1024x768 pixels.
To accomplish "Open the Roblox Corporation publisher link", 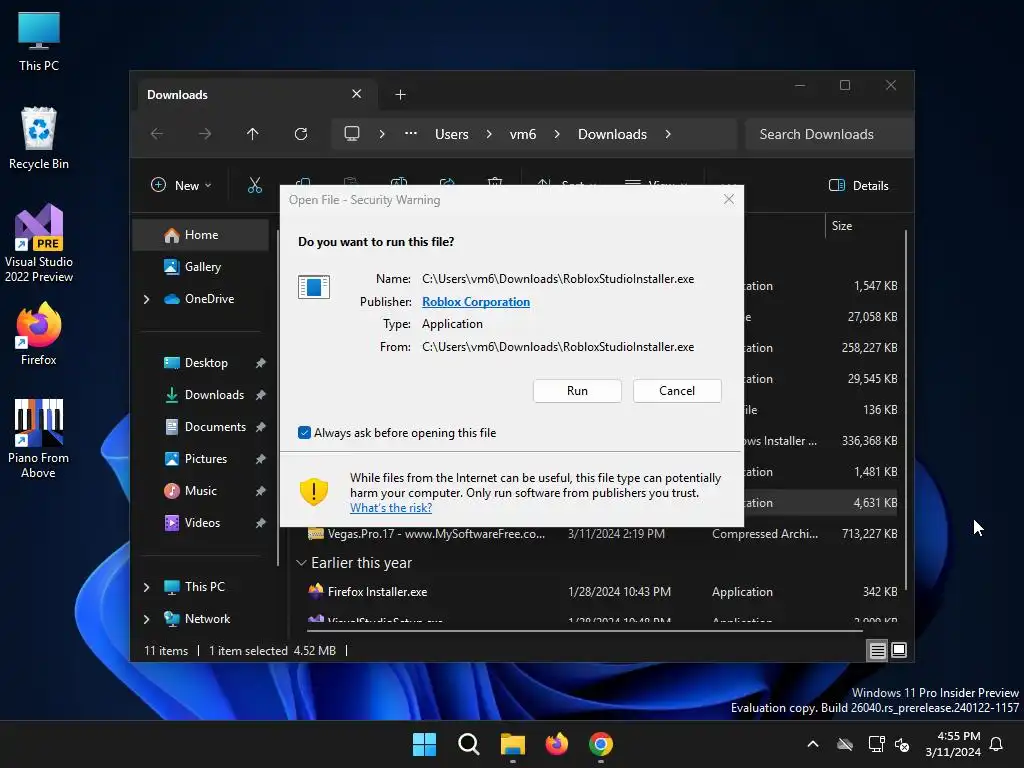I will tap(475, 302).
